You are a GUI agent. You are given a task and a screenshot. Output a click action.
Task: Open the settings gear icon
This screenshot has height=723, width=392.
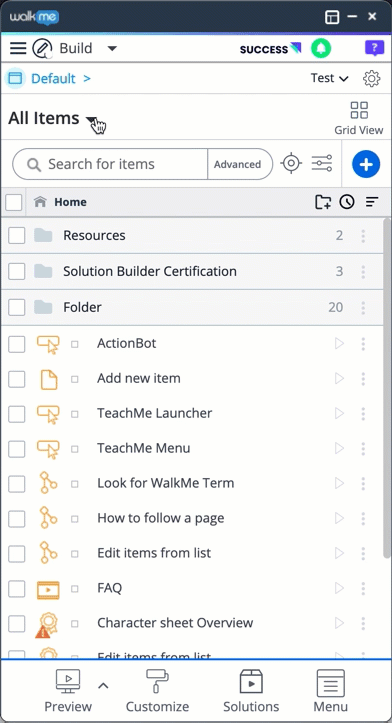[372, 78]
